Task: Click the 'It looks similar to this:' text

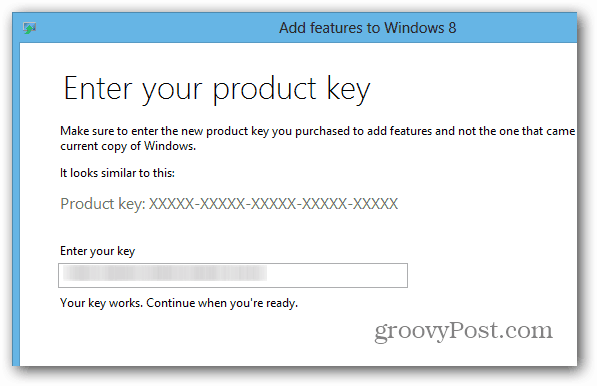Action: click(117, 173)
